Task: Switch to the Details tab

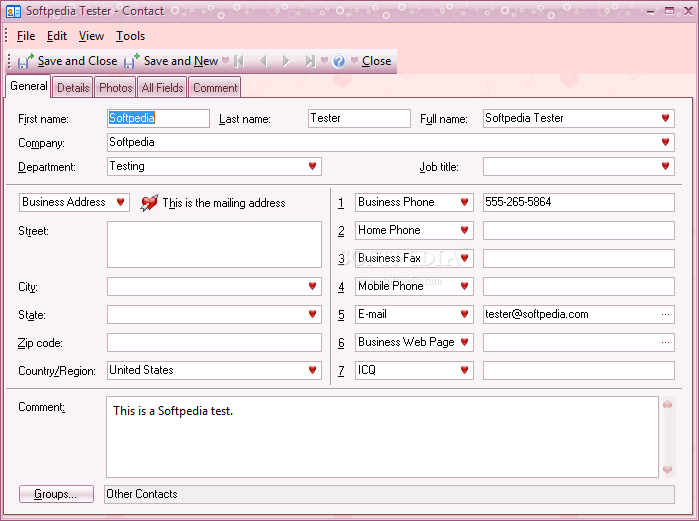Action: [73, 87]
